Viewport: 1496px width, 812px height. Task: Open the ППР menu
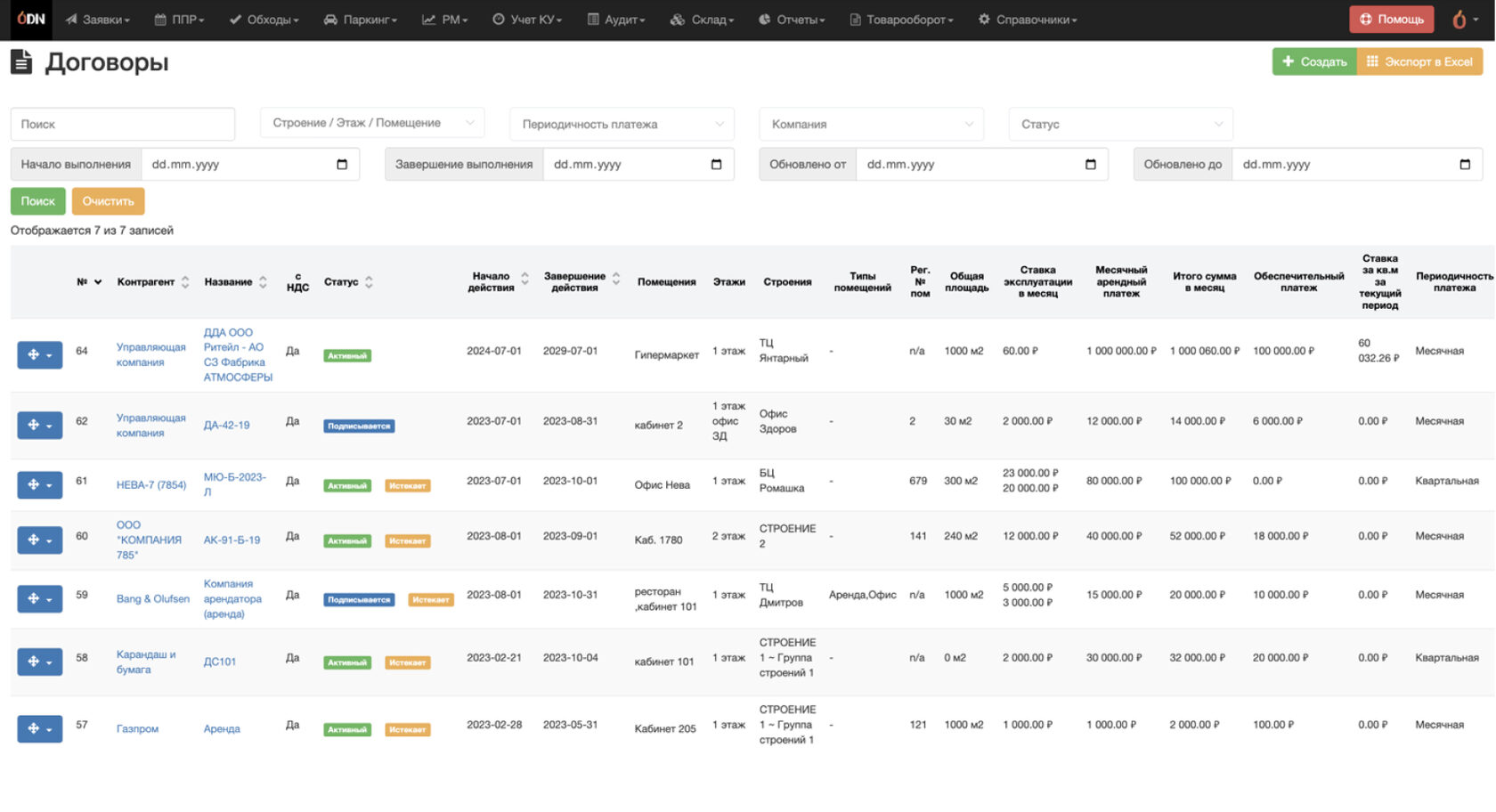179,20
